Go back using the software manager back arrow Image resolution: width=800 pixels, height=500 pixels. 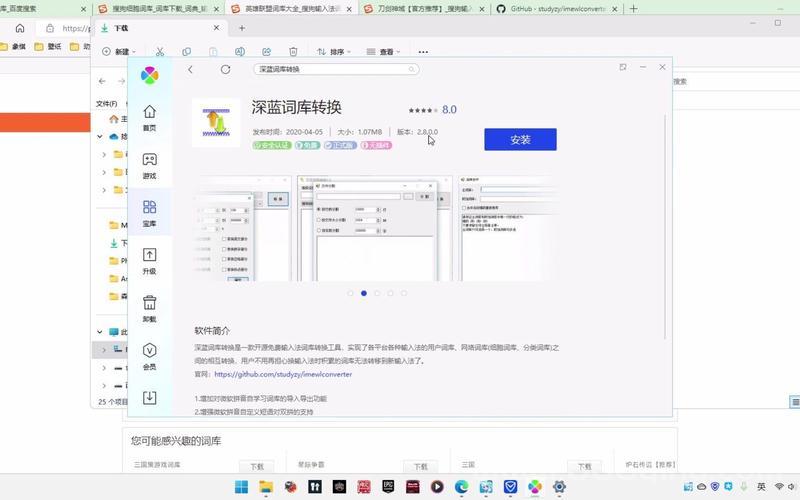tap(190, 69)
